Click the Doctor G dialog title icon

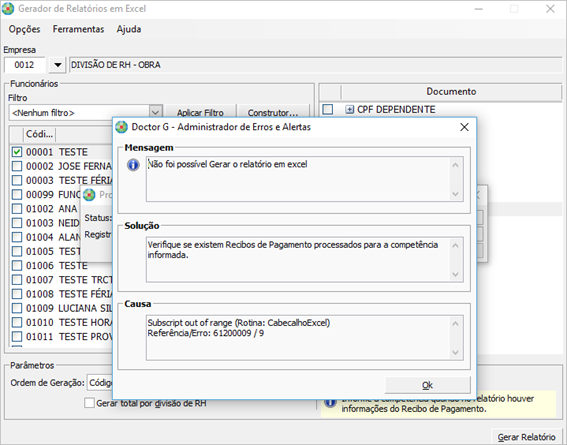click(122, 127)
